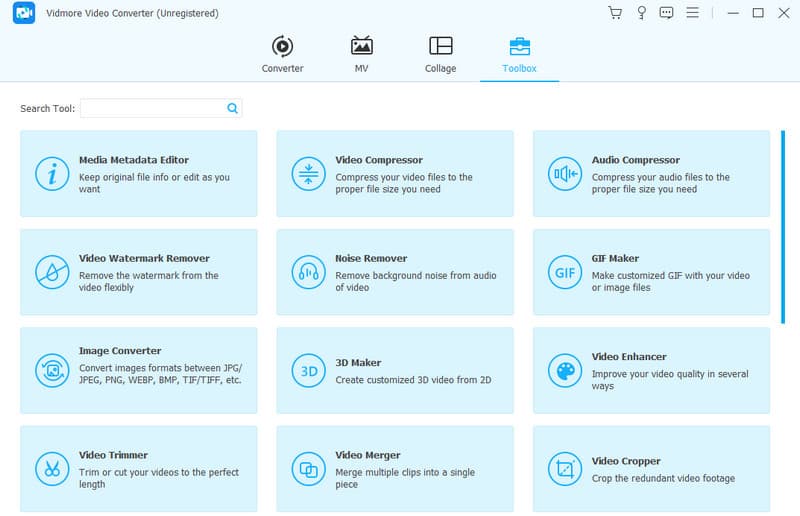Select the Video Trimmer scissors icon
The width and height of the screenshot is (800, 516).
[x=50, y=469]
